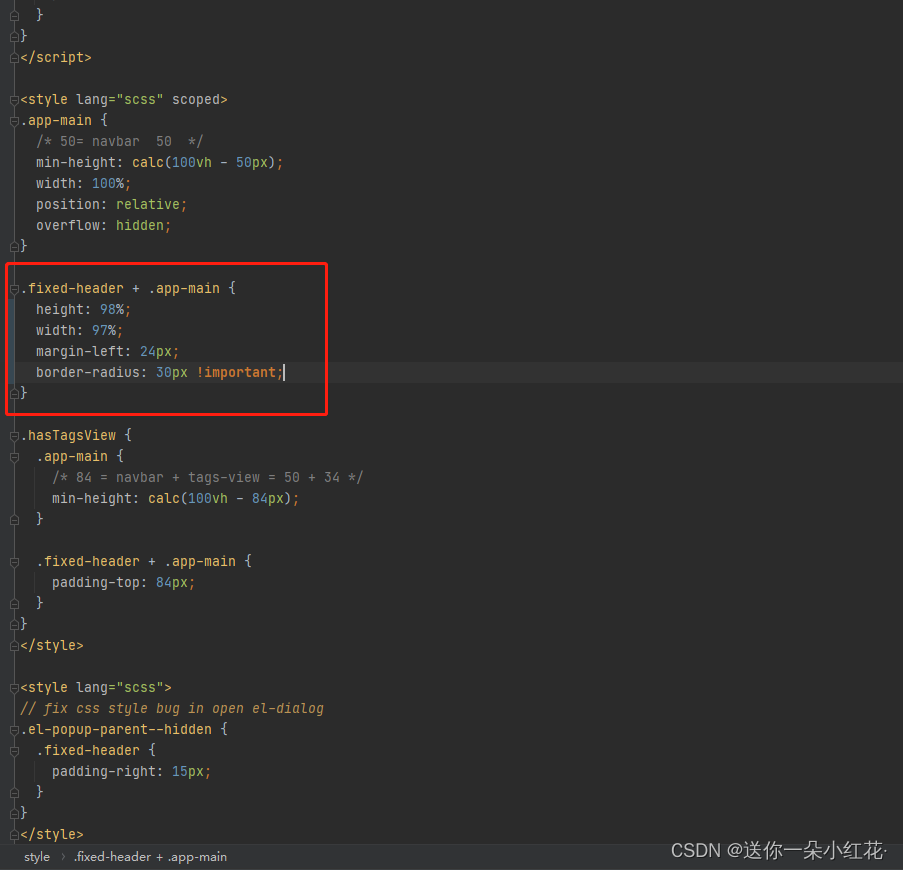Click the '.hasTagsView' selector text
The width and height of the screenshot is (903, 870).
pos(68,435)
